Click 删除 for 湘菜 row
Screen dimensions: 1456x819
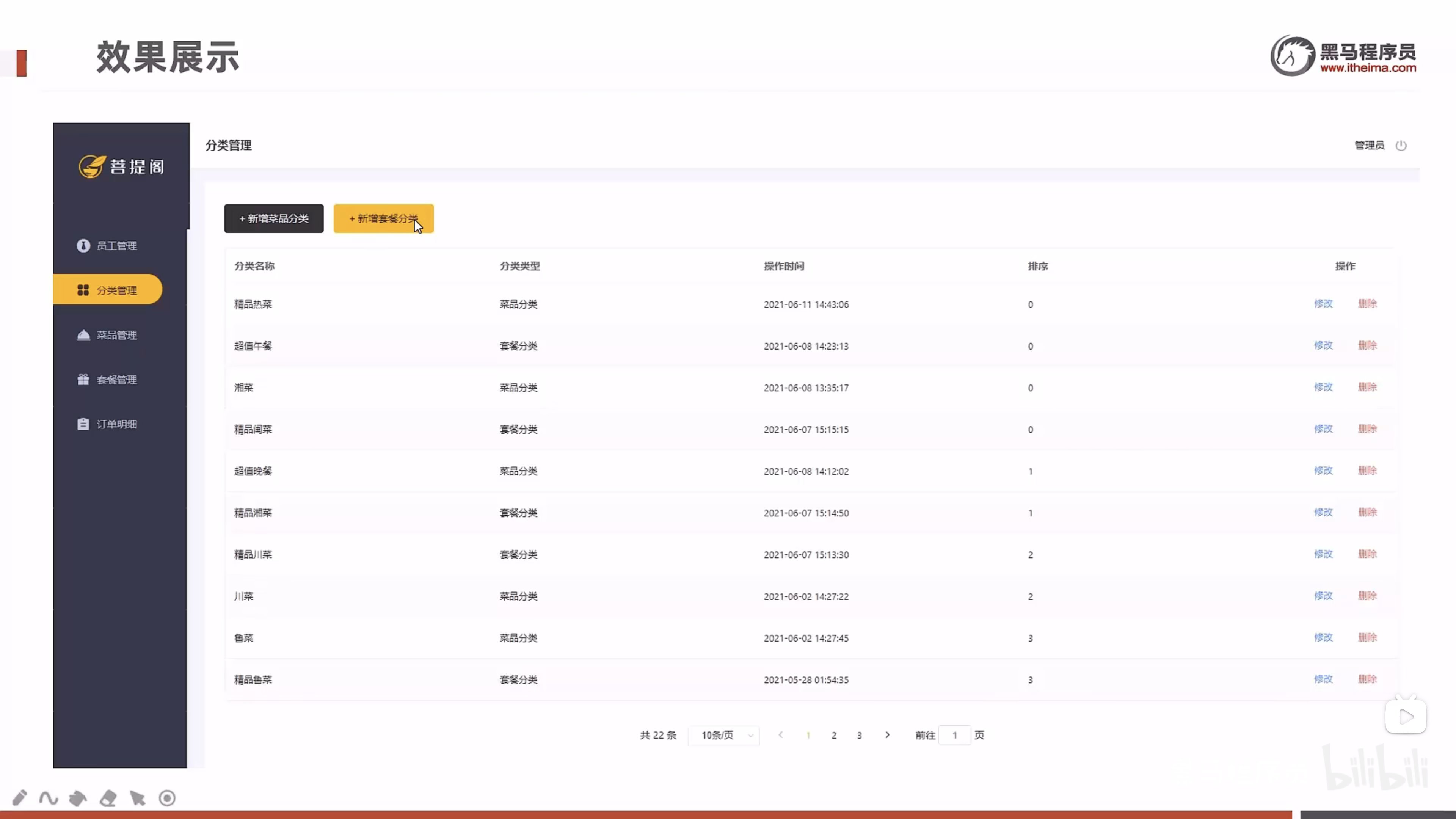[x=1367, y=387]
